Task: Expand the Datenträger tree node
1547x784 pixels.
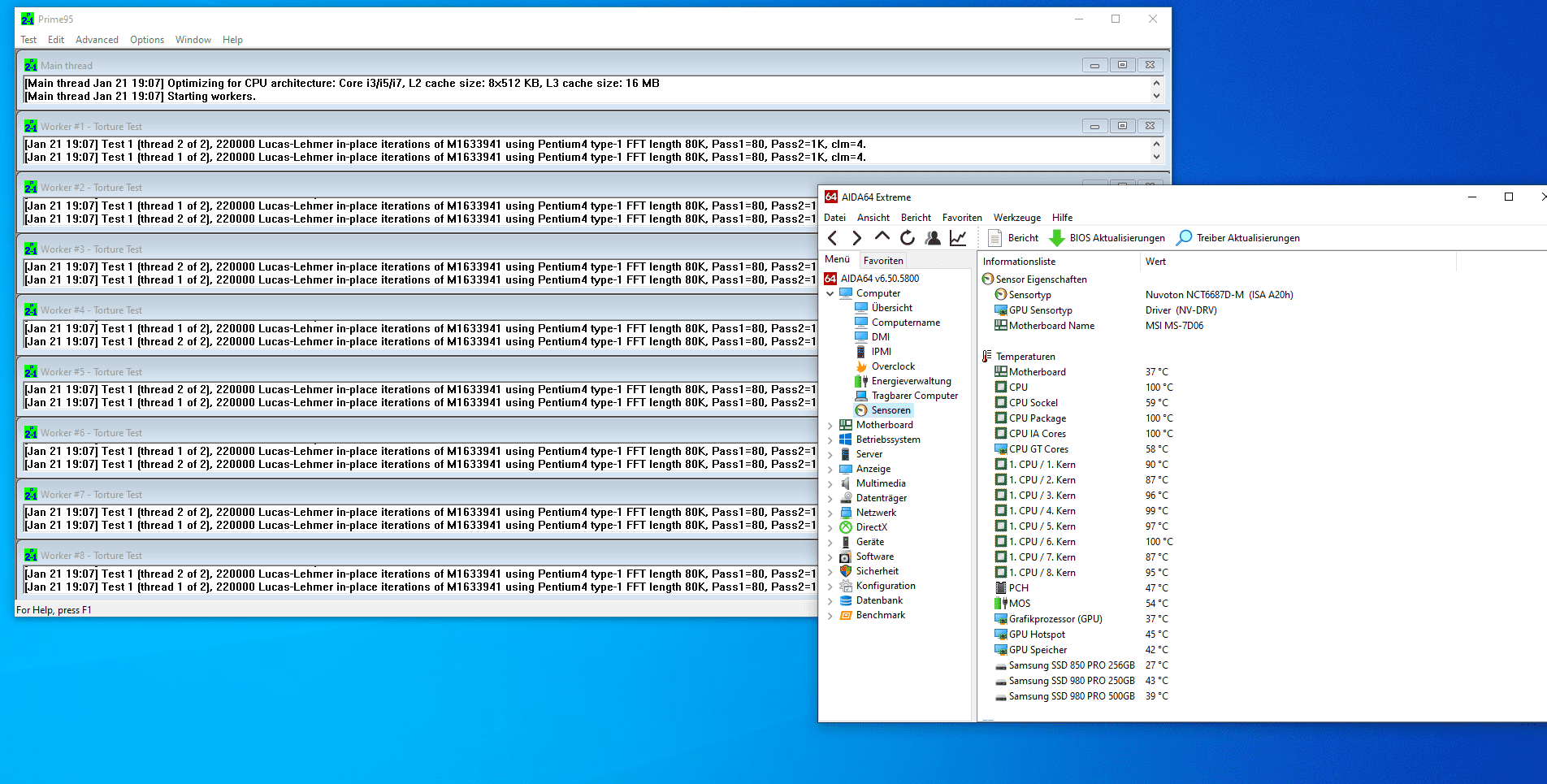Action: click(x=830, y=498)
